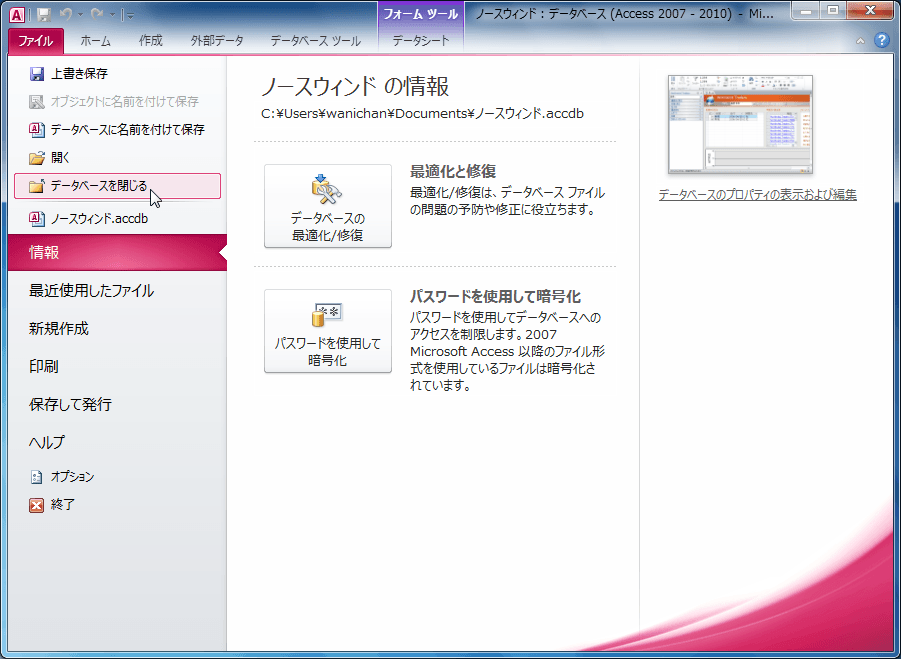Click the 最適化と修復 heading text
Screen dimensions: 901x659
click(453, 171)
